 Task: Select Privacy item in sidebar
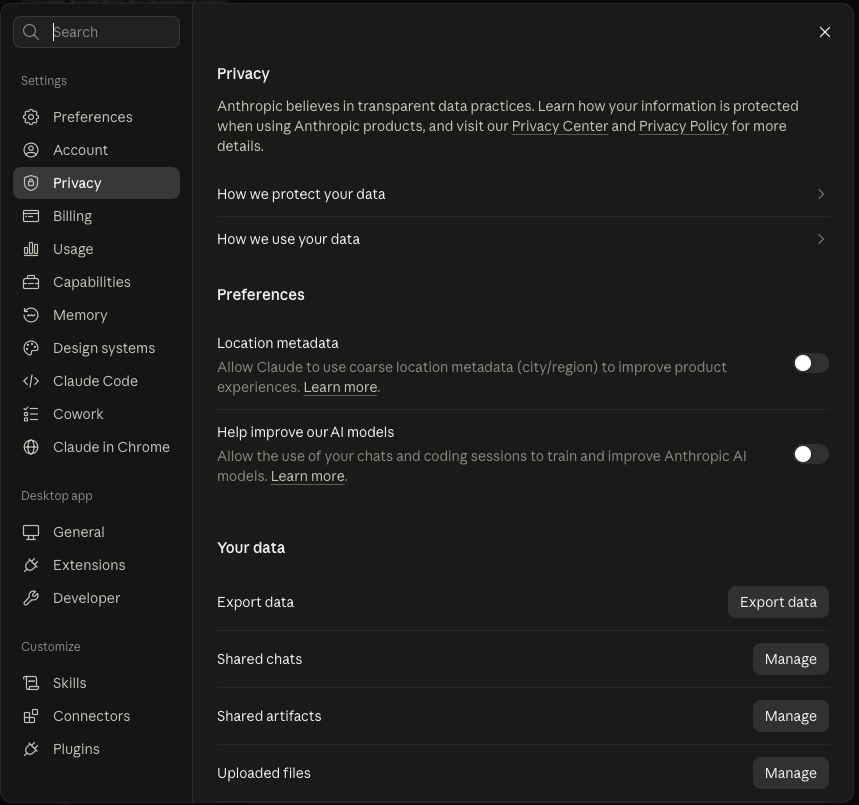pyautogui.click(x=96, y=183)
